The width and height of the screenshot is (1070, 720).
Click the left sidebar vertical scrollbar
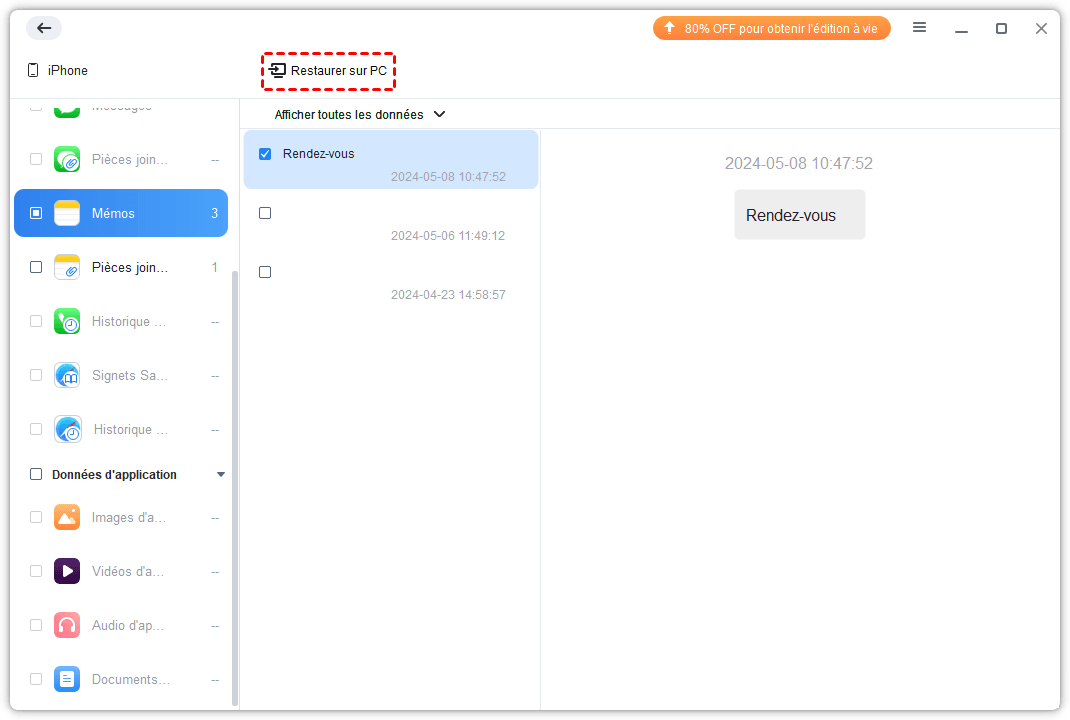pos(235,480)
